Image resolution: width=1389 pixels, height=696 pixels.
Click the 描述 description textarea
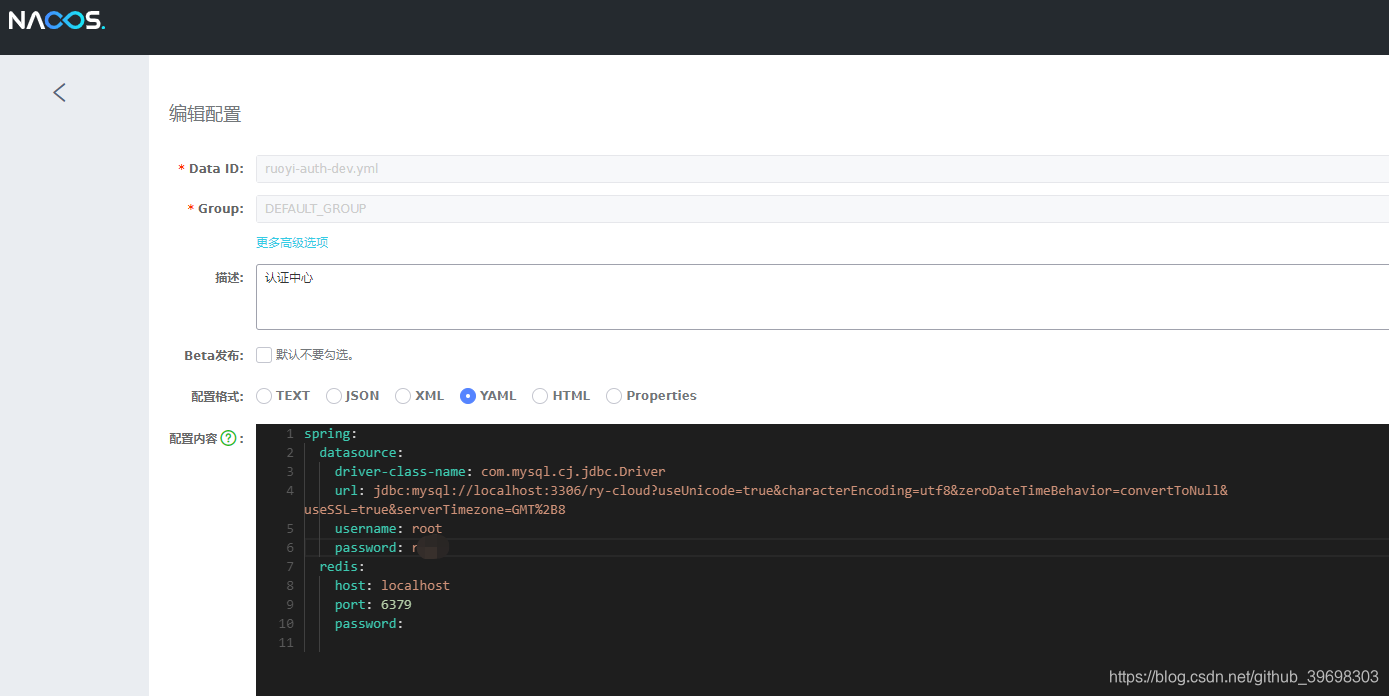(x=822, y=297)
